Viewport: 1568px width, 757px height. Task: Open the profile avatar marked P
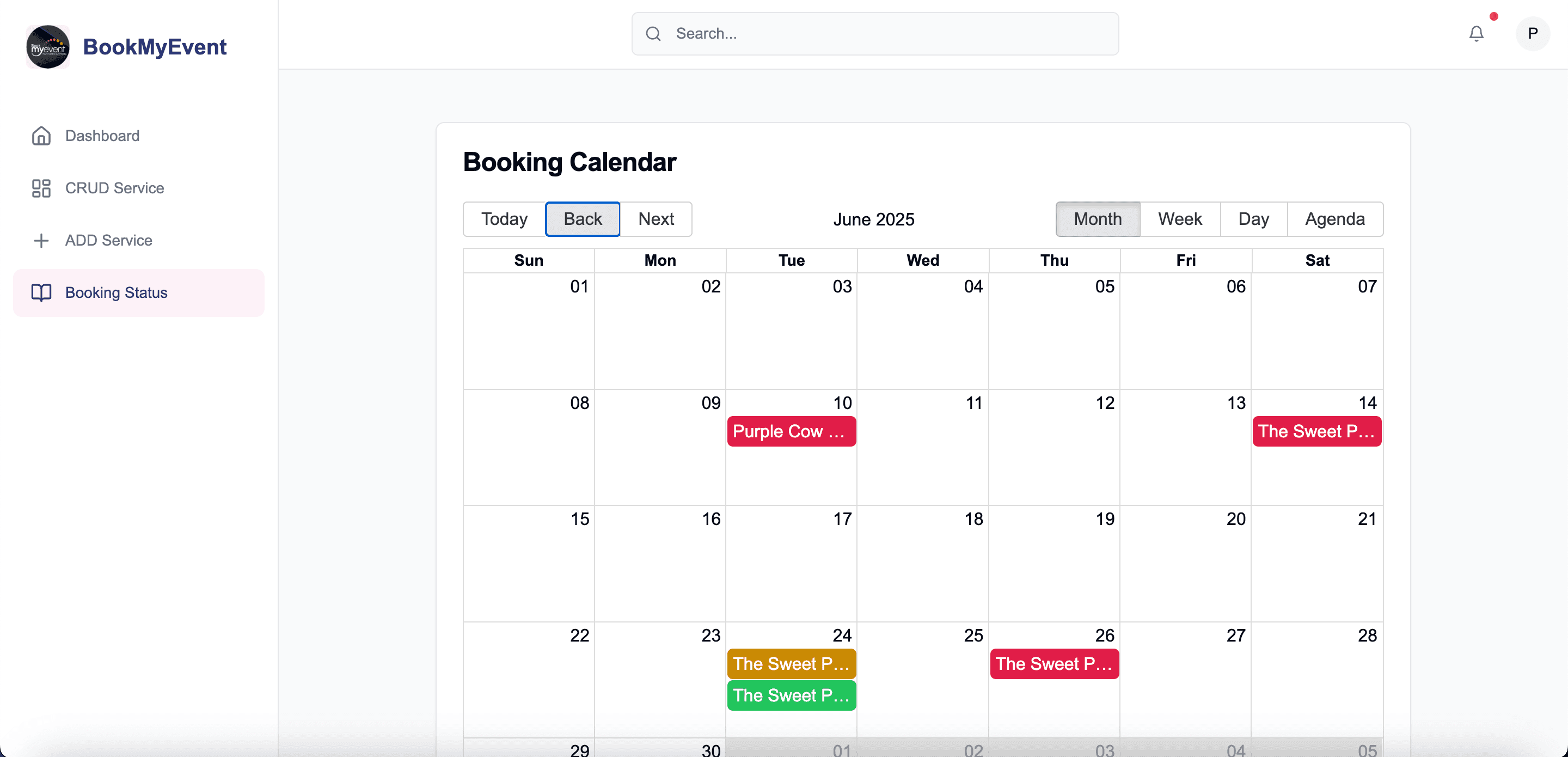1533,34
